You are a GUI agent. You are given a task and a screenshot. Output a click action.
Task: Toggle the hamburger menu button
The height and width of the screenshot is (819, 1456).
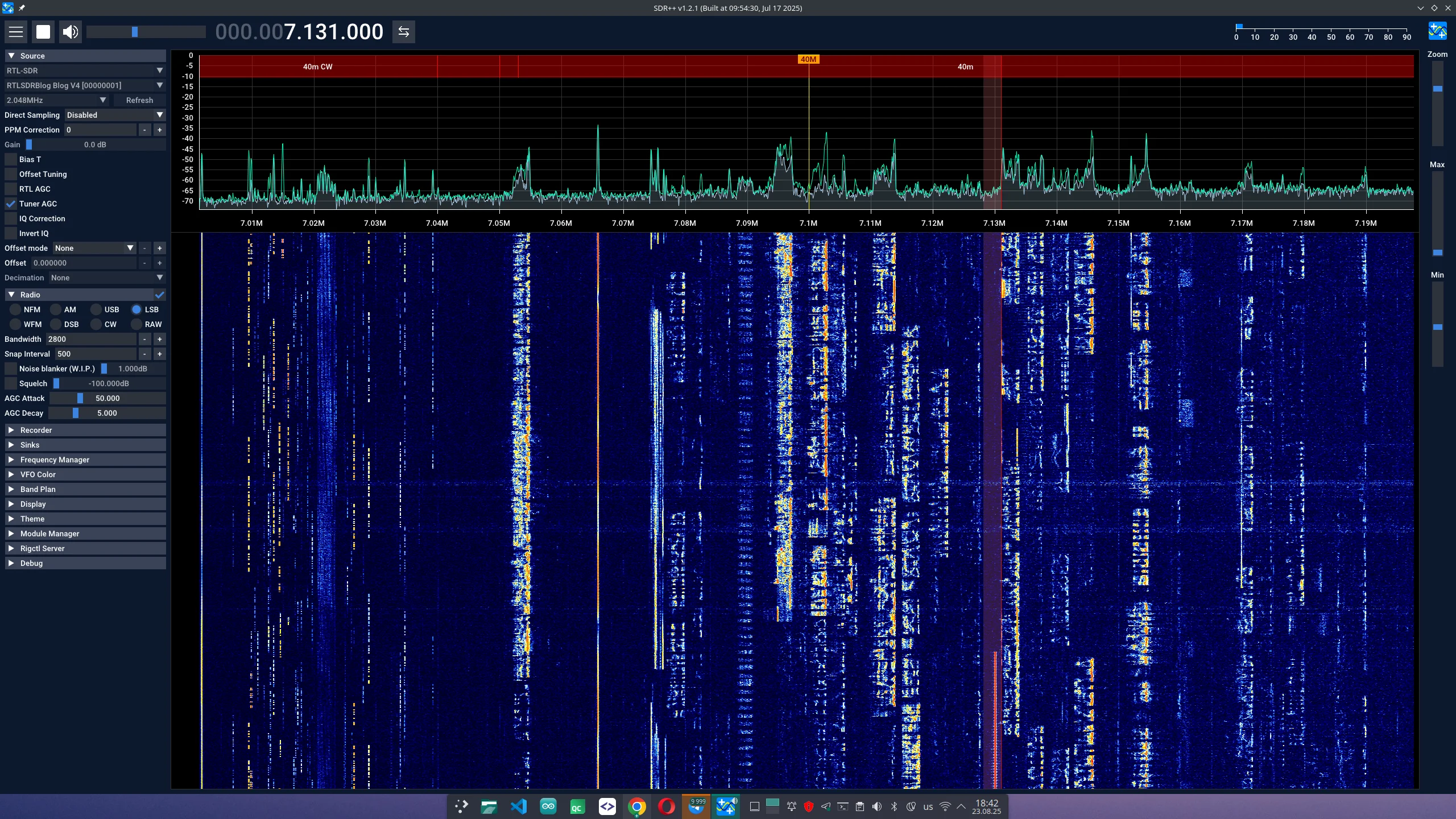16,32
